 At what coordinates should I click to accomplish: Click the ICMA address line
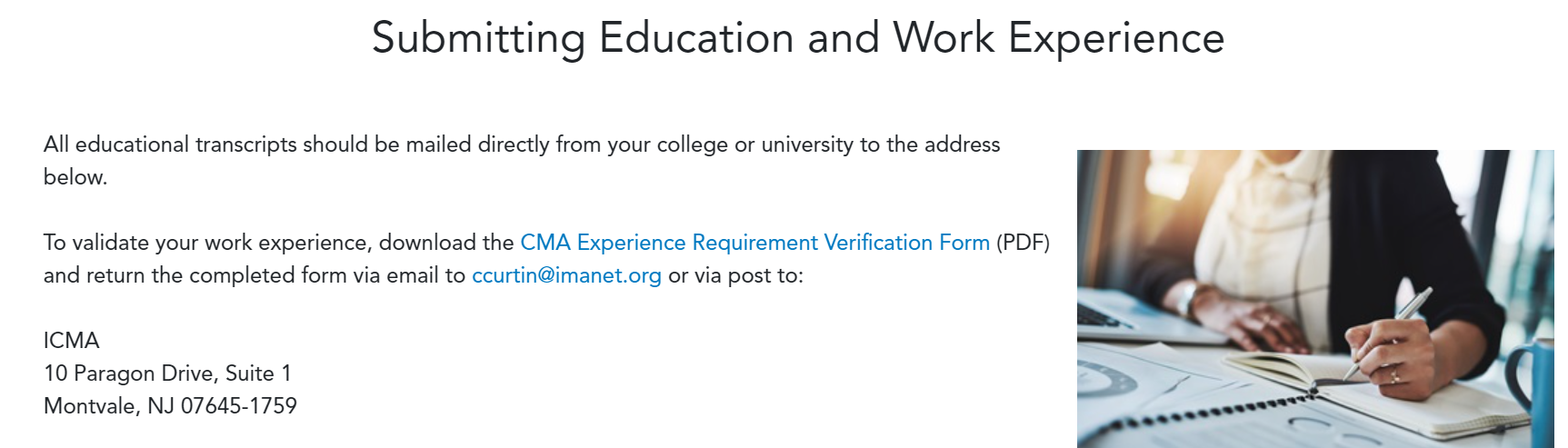(72, 341)
